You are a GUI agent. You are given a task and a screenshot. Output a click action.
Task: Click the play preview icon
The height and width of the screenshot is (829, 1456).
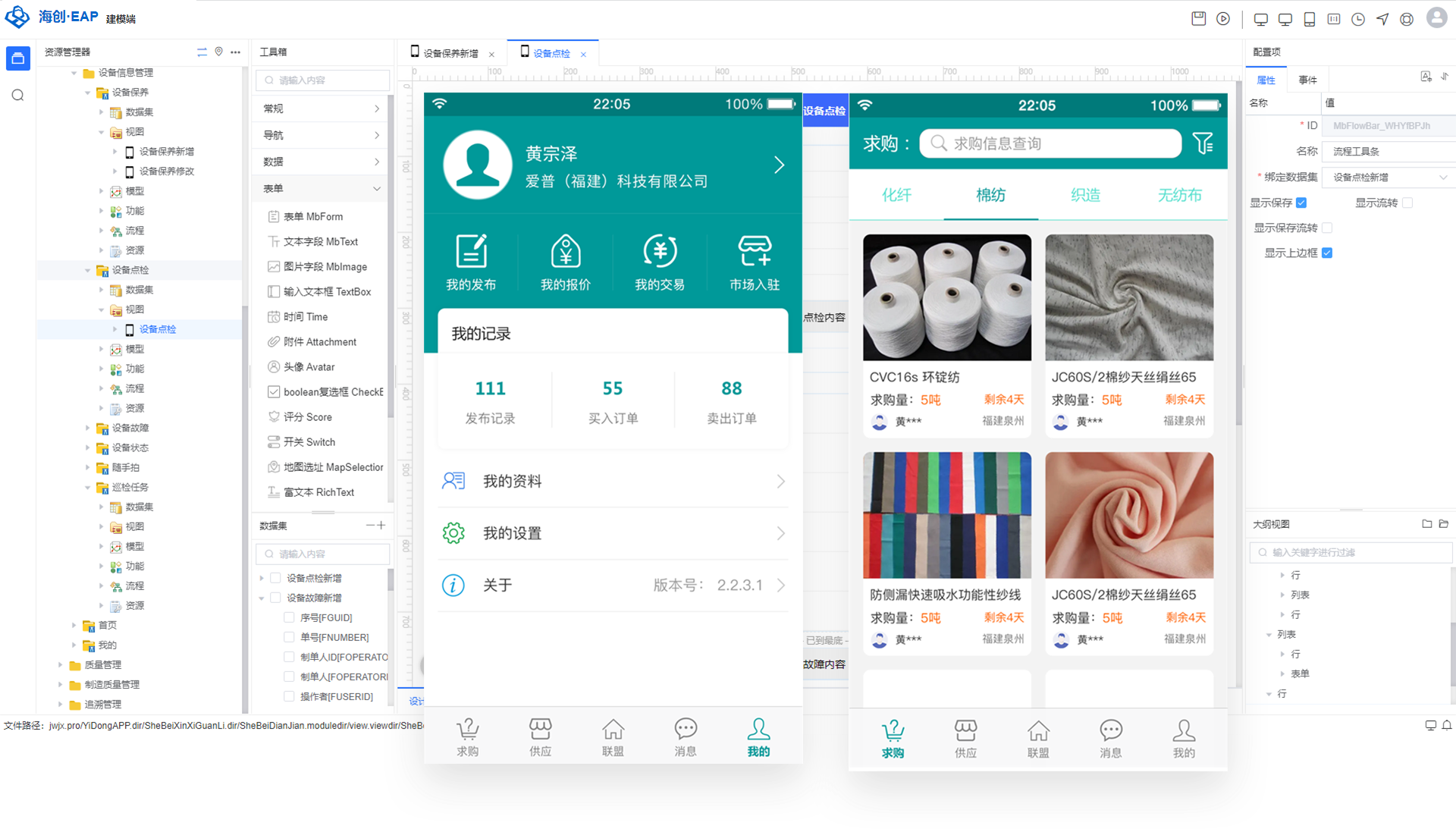point(1223,19)
